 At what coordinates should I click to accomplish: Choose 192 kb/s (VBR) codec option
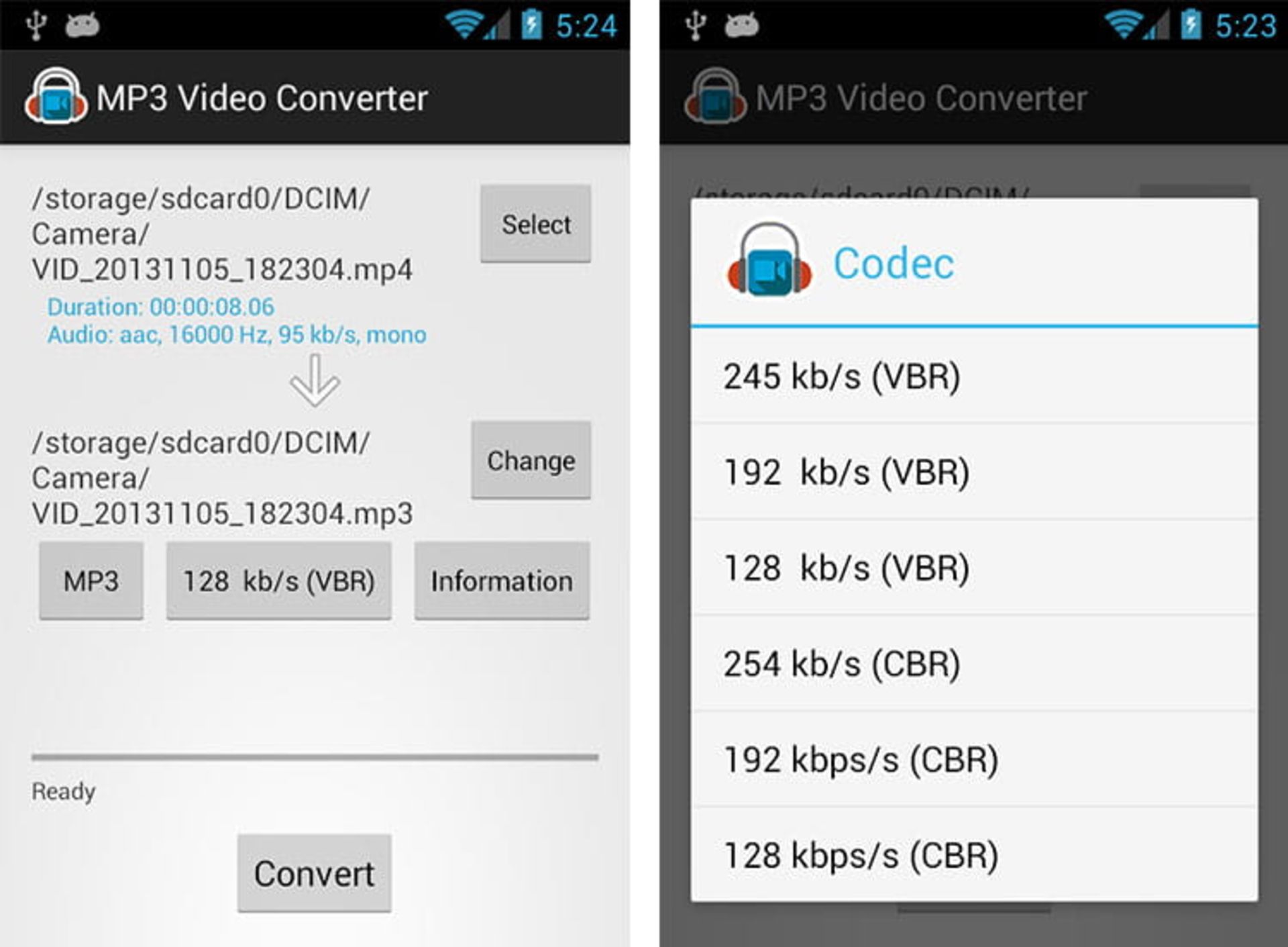[974, 472]
